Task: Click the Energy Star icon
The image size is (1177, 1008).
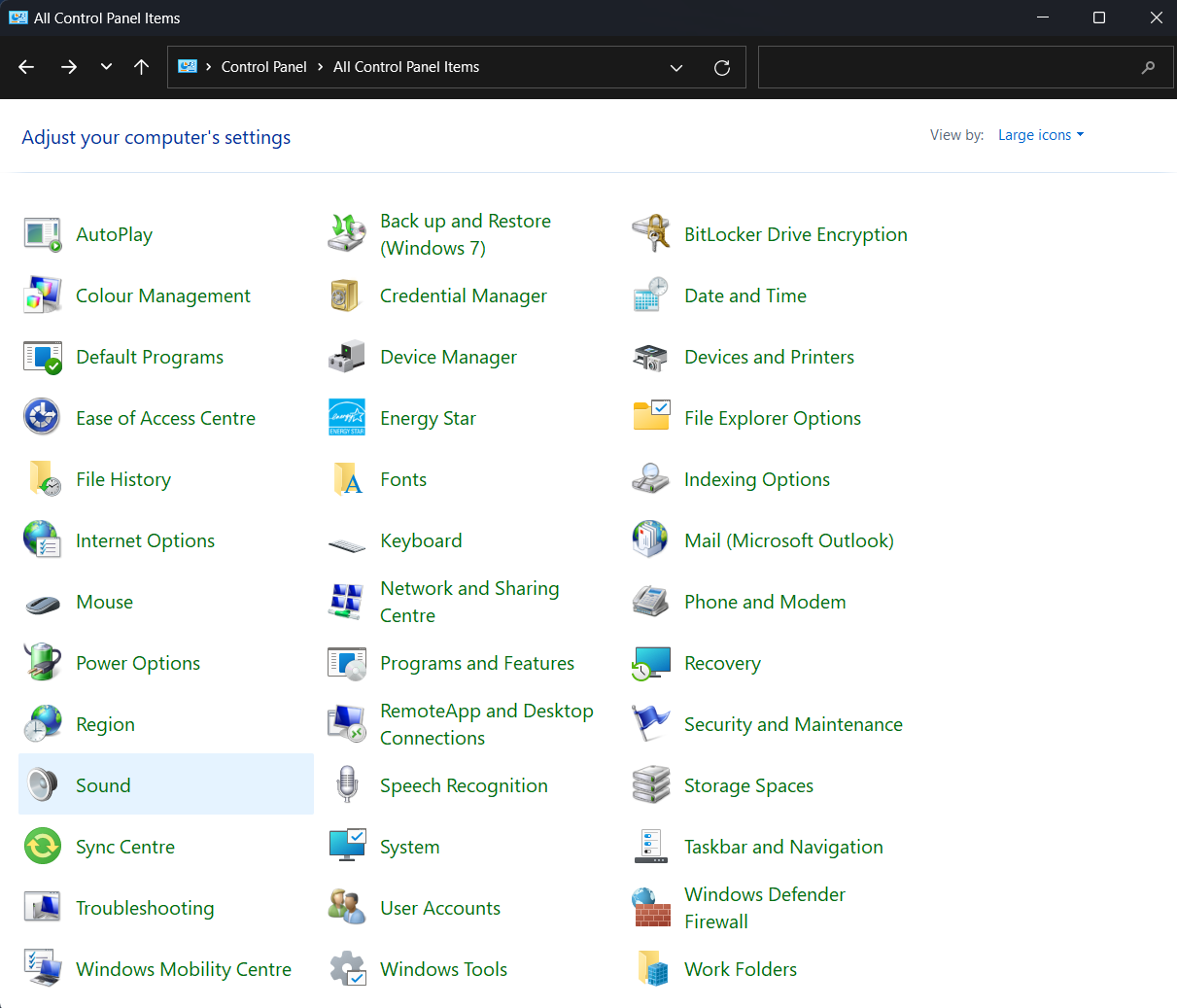Action: [347, 418]
